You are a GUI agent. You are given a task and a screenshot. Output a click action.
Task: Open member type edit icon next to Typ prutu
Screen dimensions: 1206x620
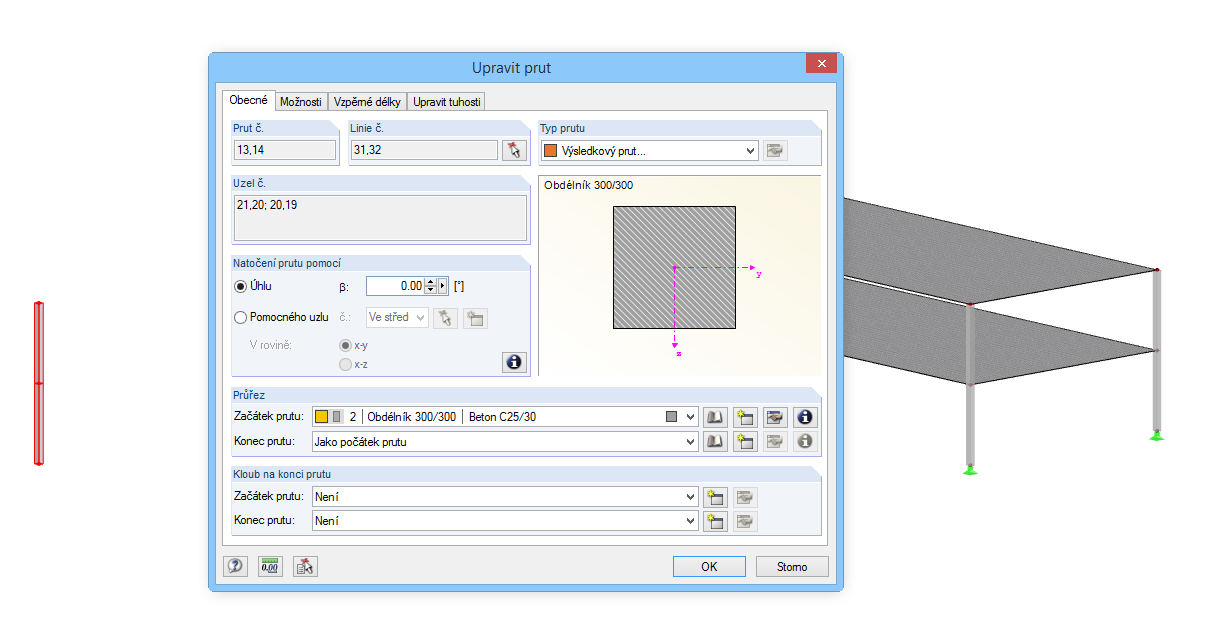775,151
